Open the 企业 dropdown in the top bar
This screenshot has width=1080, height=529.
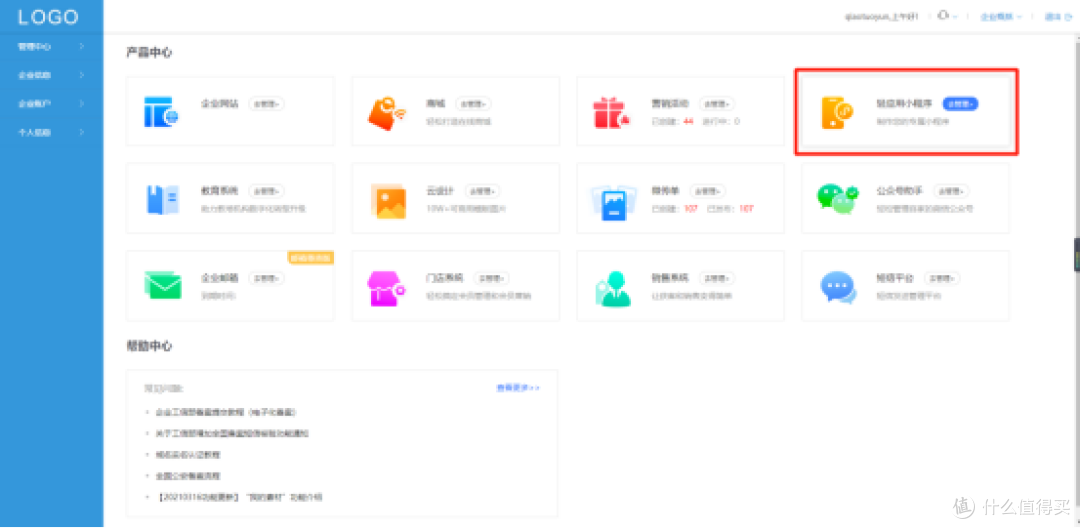(x=1001, y=17)
